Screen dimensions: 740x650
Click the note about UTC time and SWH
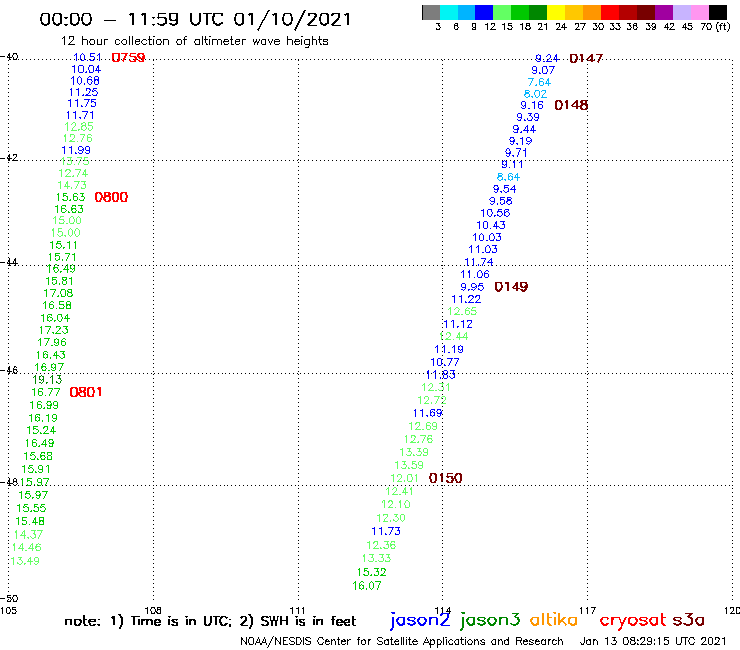tap(210, 621)
